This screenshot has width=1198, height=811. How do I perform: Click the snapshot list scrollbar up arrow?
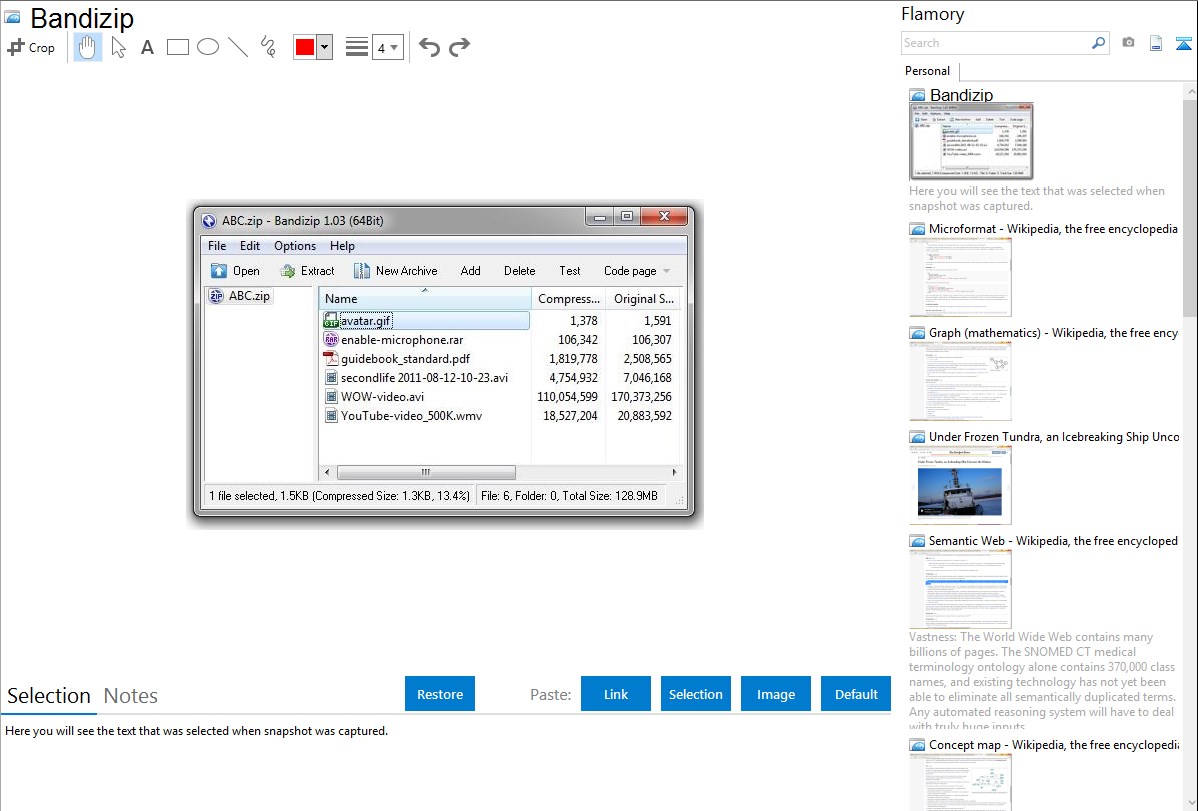point(1190,92)
